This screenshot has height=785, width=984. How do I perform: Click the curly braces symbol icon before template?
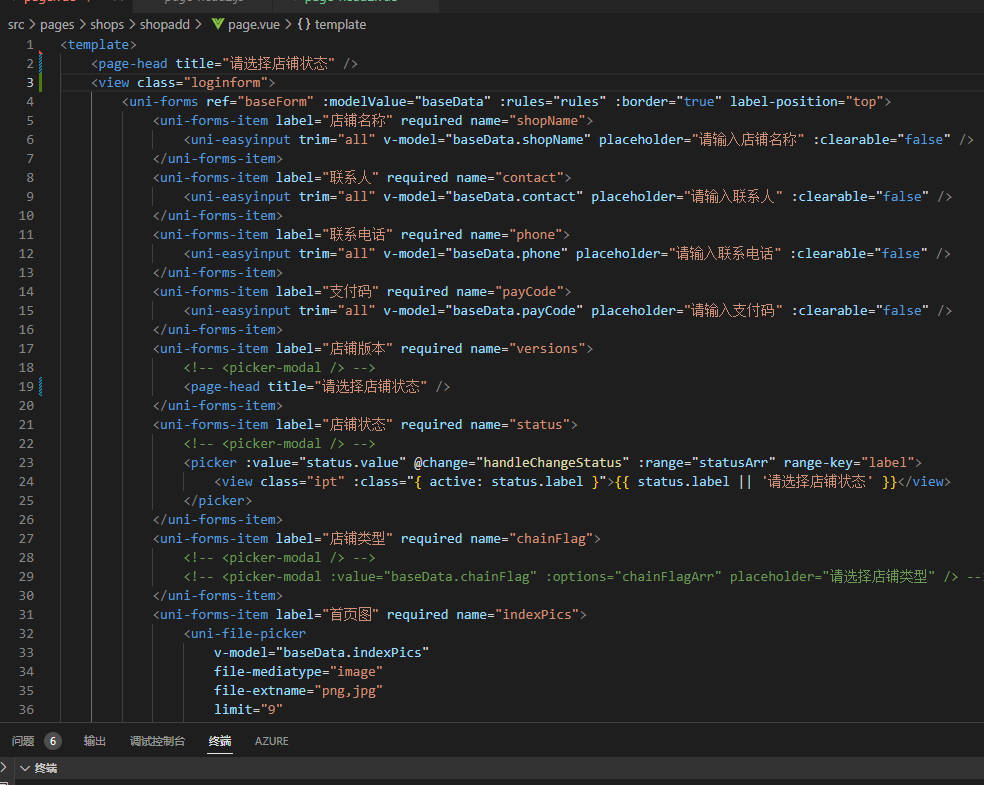click(x=303, y=24)
